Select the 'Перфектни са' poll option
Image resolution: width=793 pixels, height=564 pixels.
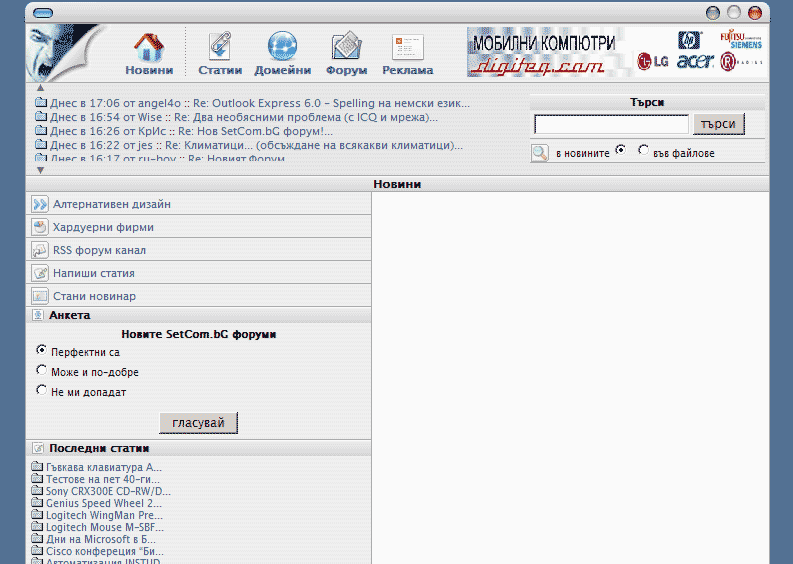tap(41, 351)
